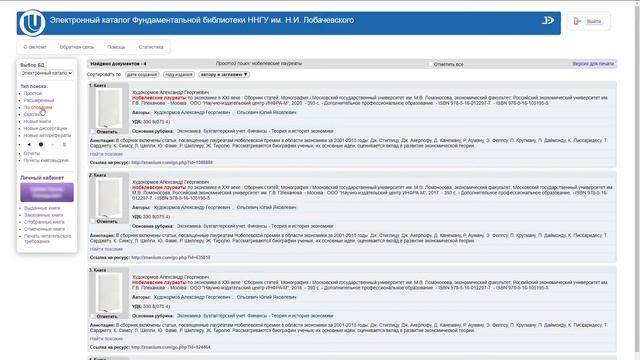The width and height of the screenshot is (640, 360).
Task: Open Выданные книги in personal cabinet
Action: pos(42,208)
